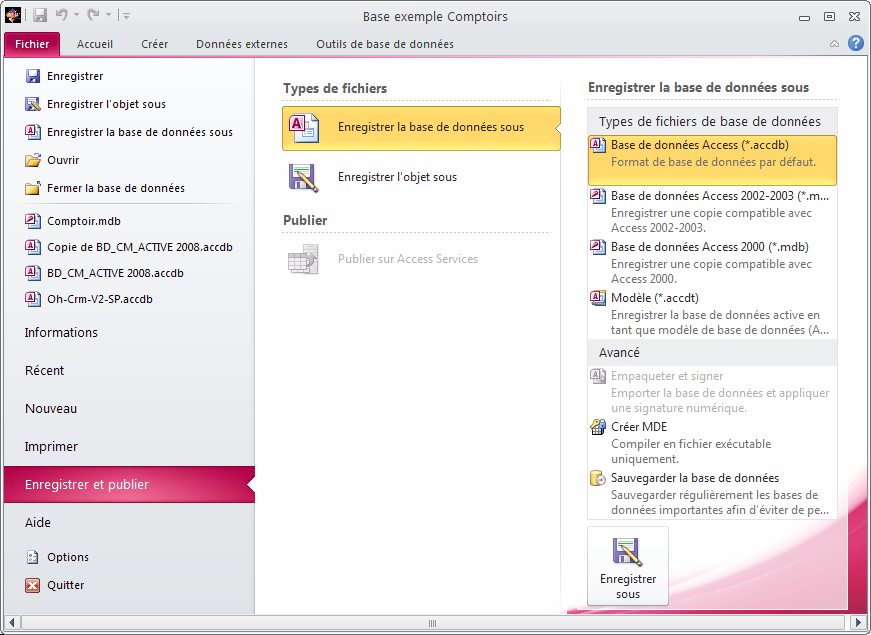Expand the Undo history dropdown arrow
This screenshot has height=635, width=871.
76,17
